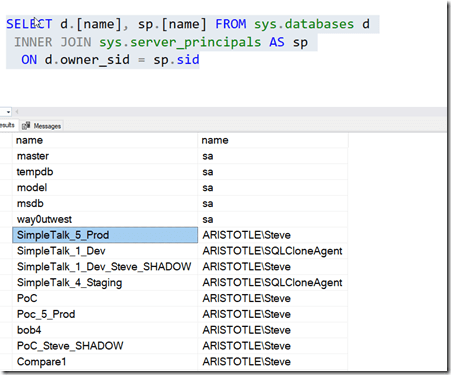
Task: Click the SELECT keyword in the query
Action: click(29, 24)
